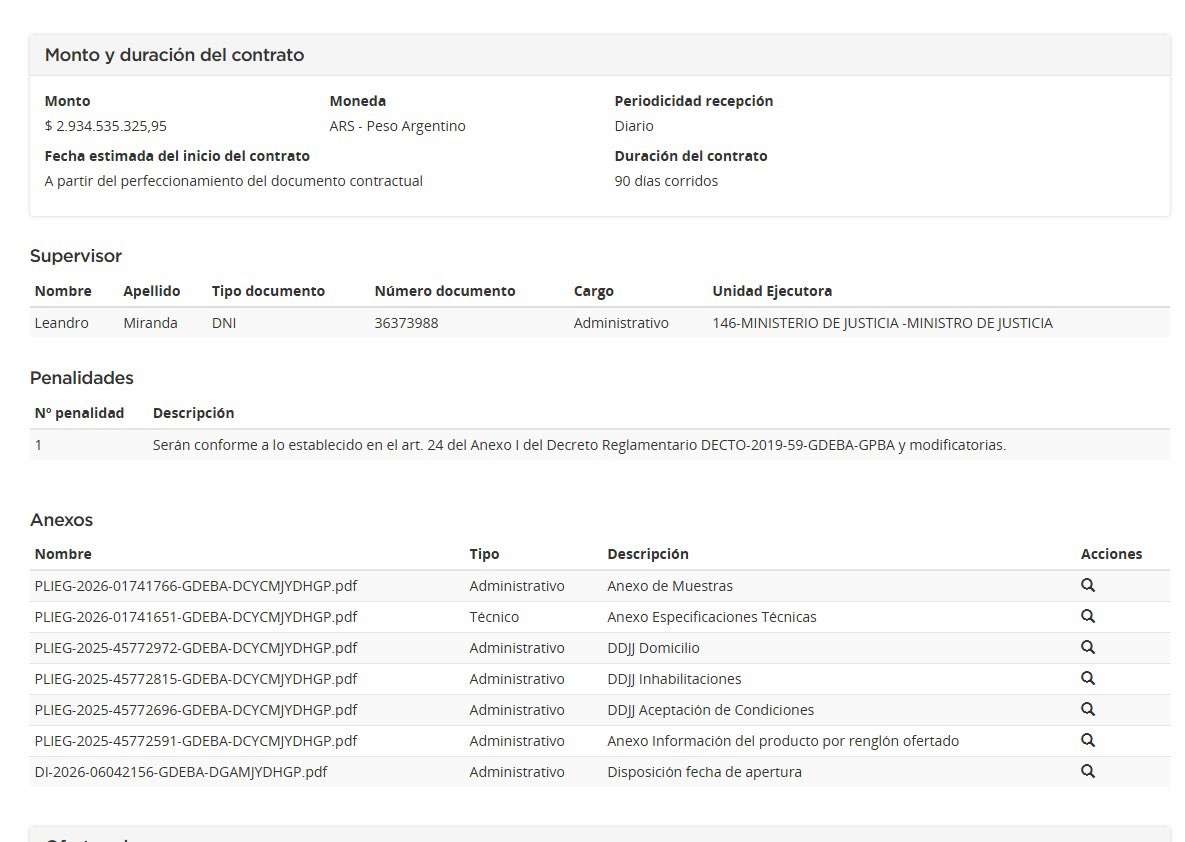Open magnifier for DDJJ Inhabilitaciones
This screenshot has width=1185, height=842.
tap(1088, 678)
